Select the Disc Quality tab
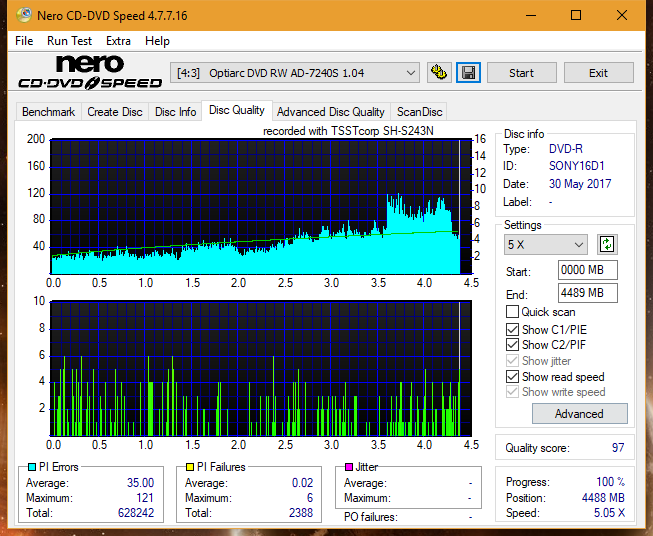653x536 pixels. point(237,110)
